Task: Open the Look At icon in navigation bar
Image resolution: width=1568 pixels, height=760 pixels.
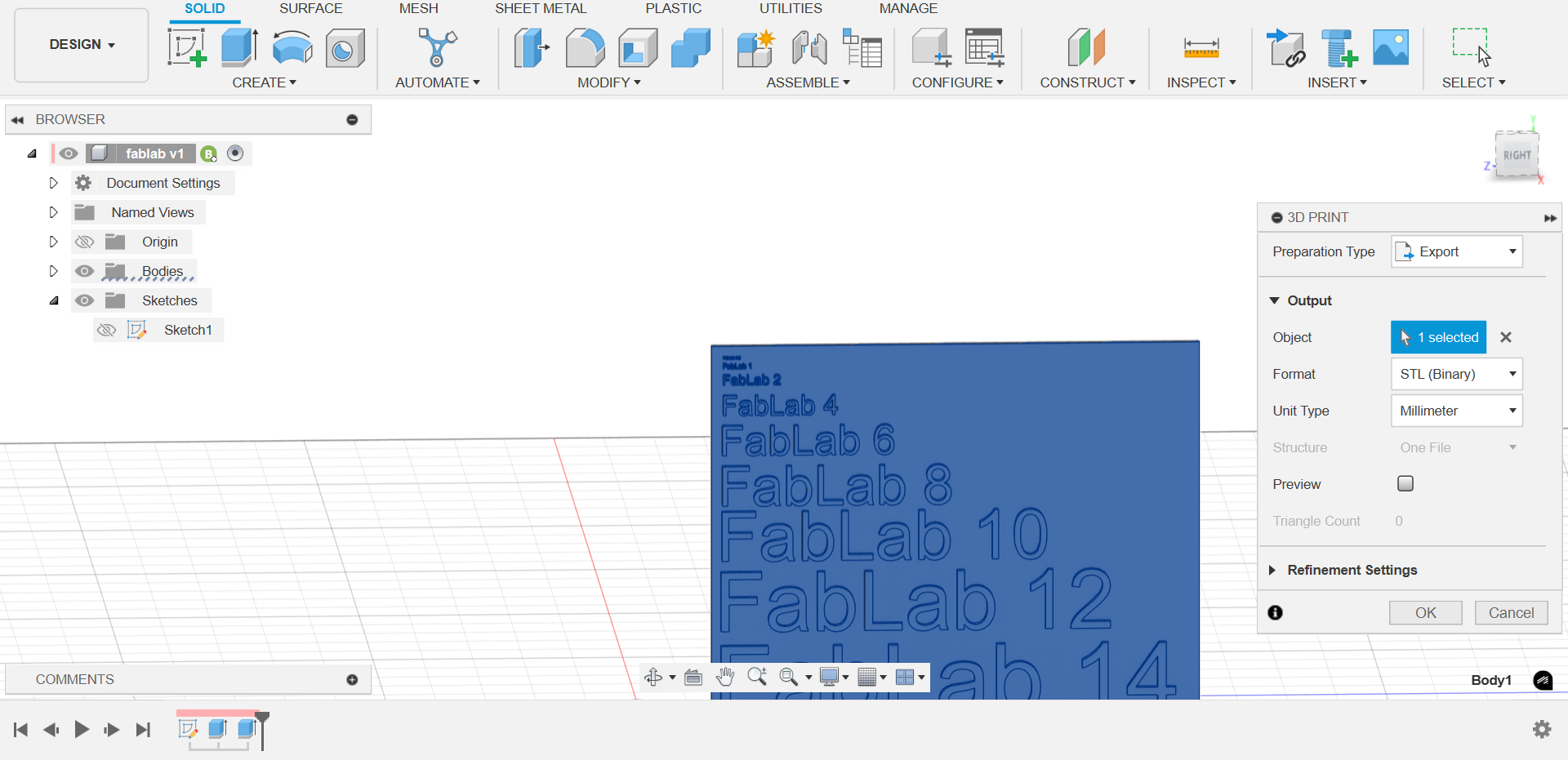Action: click(693, 677)
